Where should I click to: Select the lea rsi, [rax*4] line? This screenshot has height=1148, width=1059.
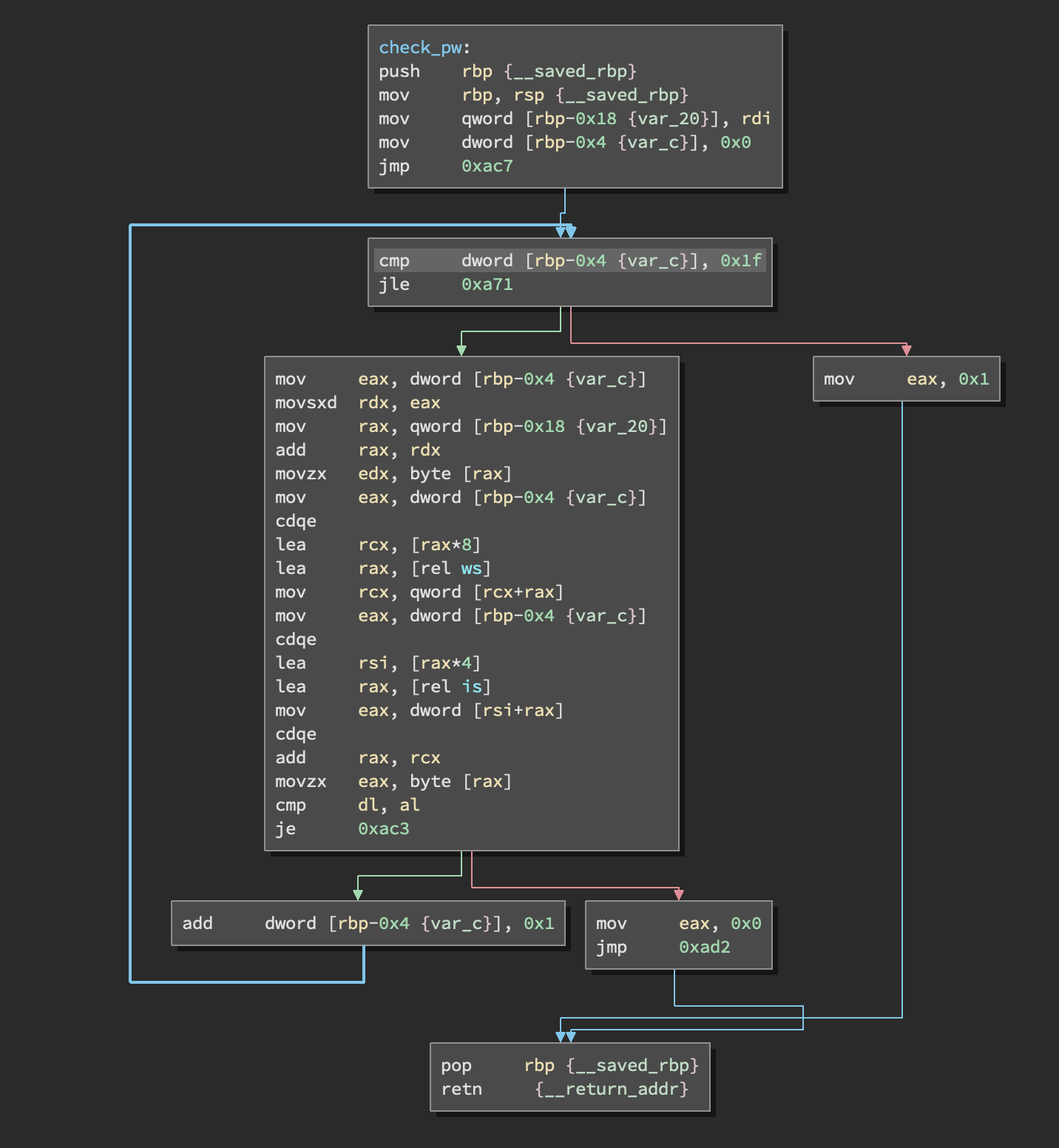378,663
